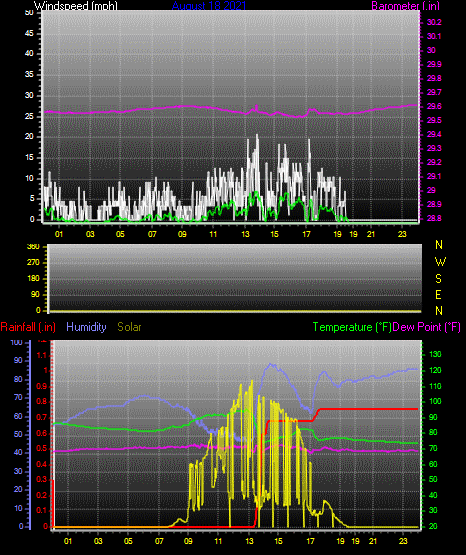This screenshot has width=466, height=555.
Task: Click barometer axis value 28.9
Action: point(434,205)
